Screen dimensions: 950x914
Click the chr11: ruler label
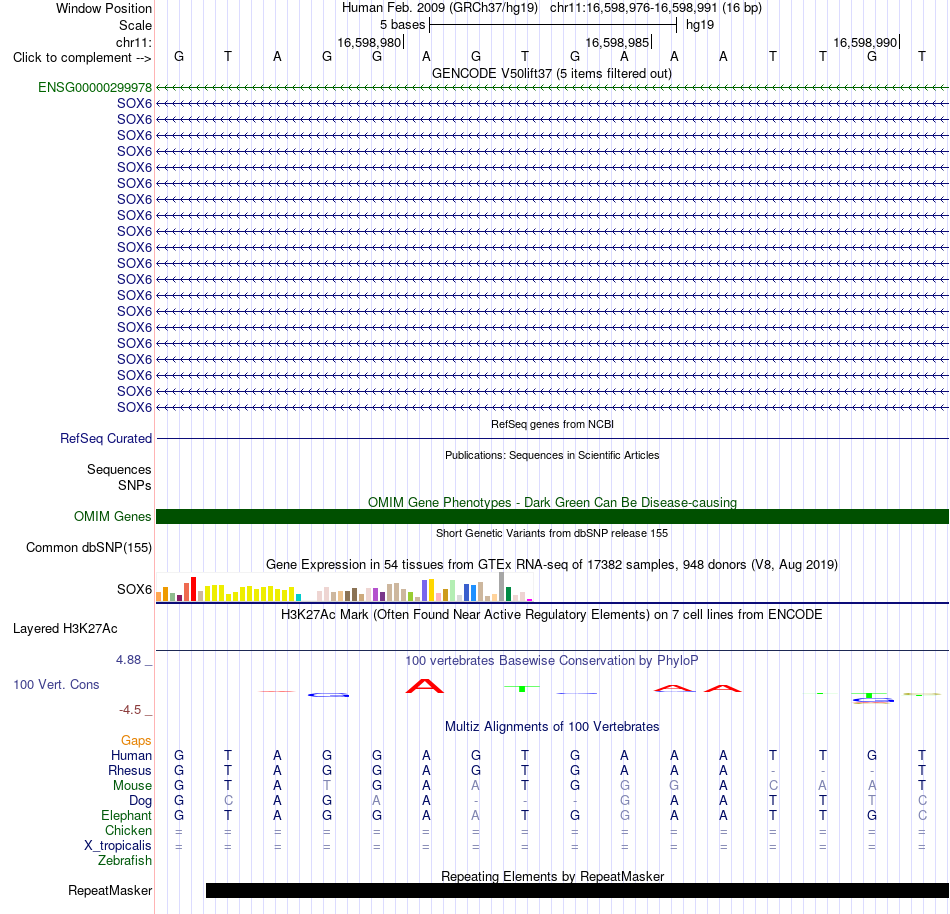pos(134,42)
